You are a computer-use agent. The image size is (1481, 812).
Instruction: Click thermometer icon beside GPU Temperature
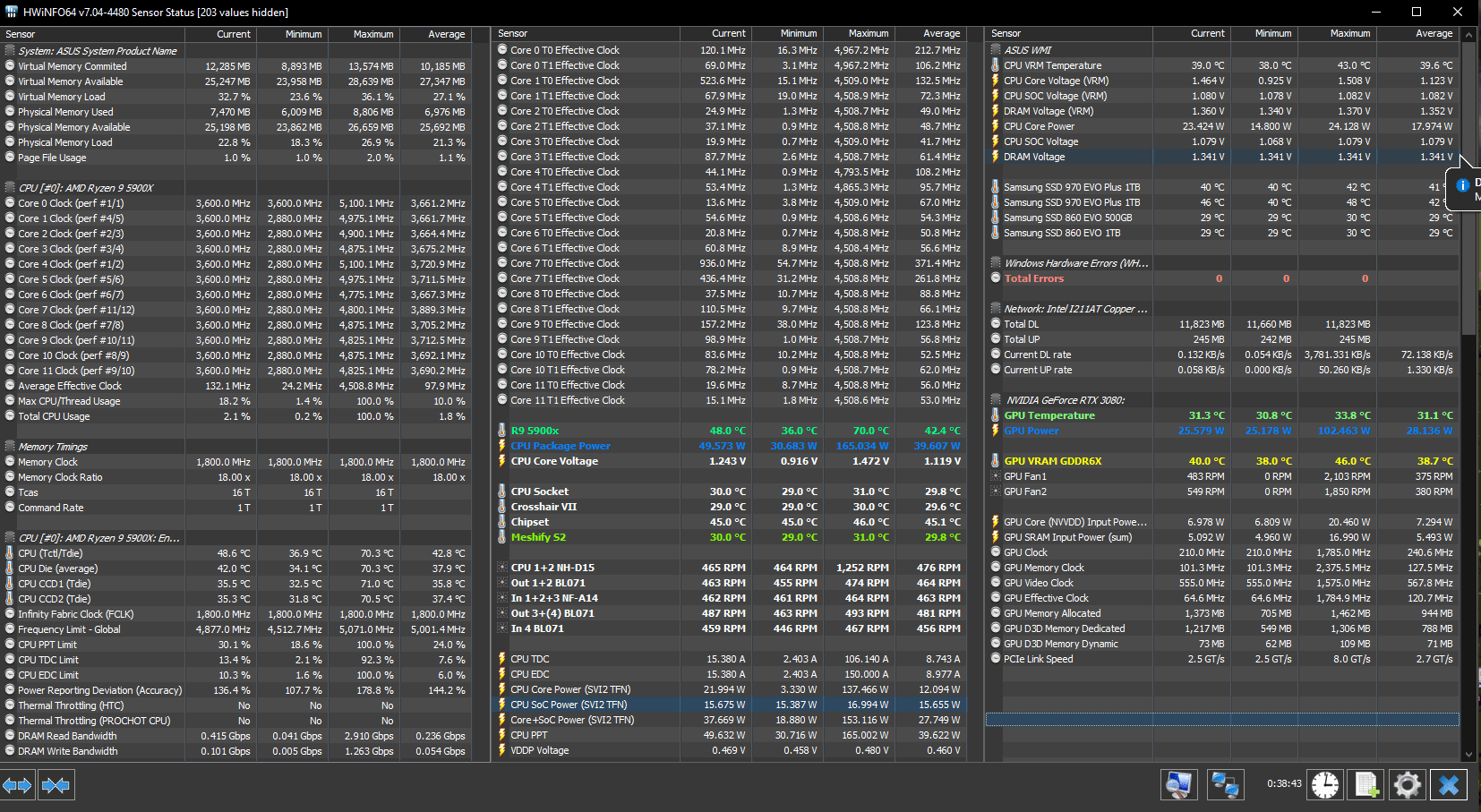pyautogui.click(x=996, y=415)
